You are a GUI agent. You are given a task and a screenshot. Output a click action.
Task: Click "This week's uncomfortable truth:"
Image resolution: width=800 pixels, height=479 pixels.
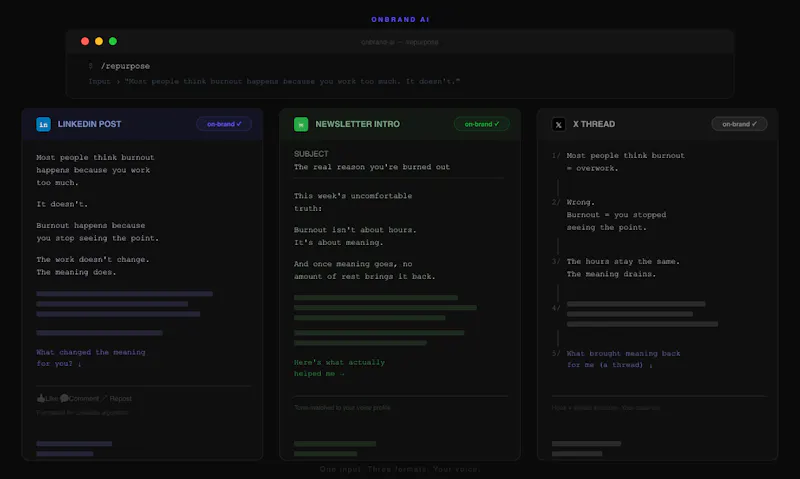coord(353,202)
